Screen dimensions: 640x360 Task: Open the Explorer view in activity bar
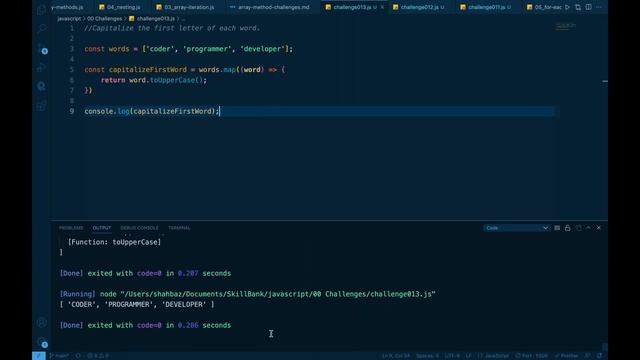[41, 10]
